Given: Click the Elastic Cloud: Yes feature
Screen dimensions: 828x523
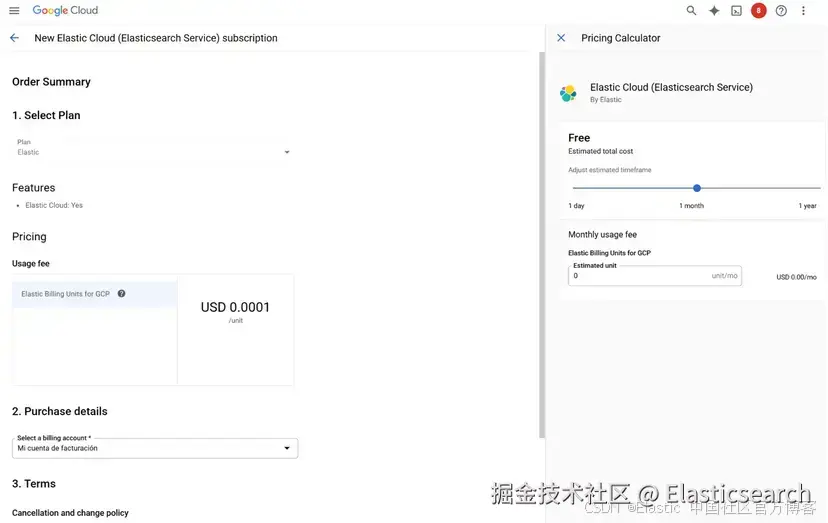Looking at the screenshot, I should [x=54, y=206].
